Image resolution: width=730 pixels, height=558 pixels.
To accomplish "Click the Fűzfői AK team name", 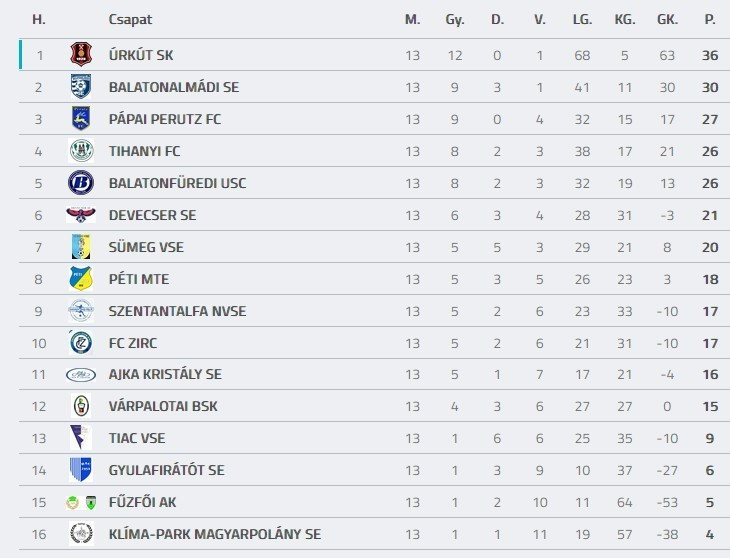I will tap(143, 502).
